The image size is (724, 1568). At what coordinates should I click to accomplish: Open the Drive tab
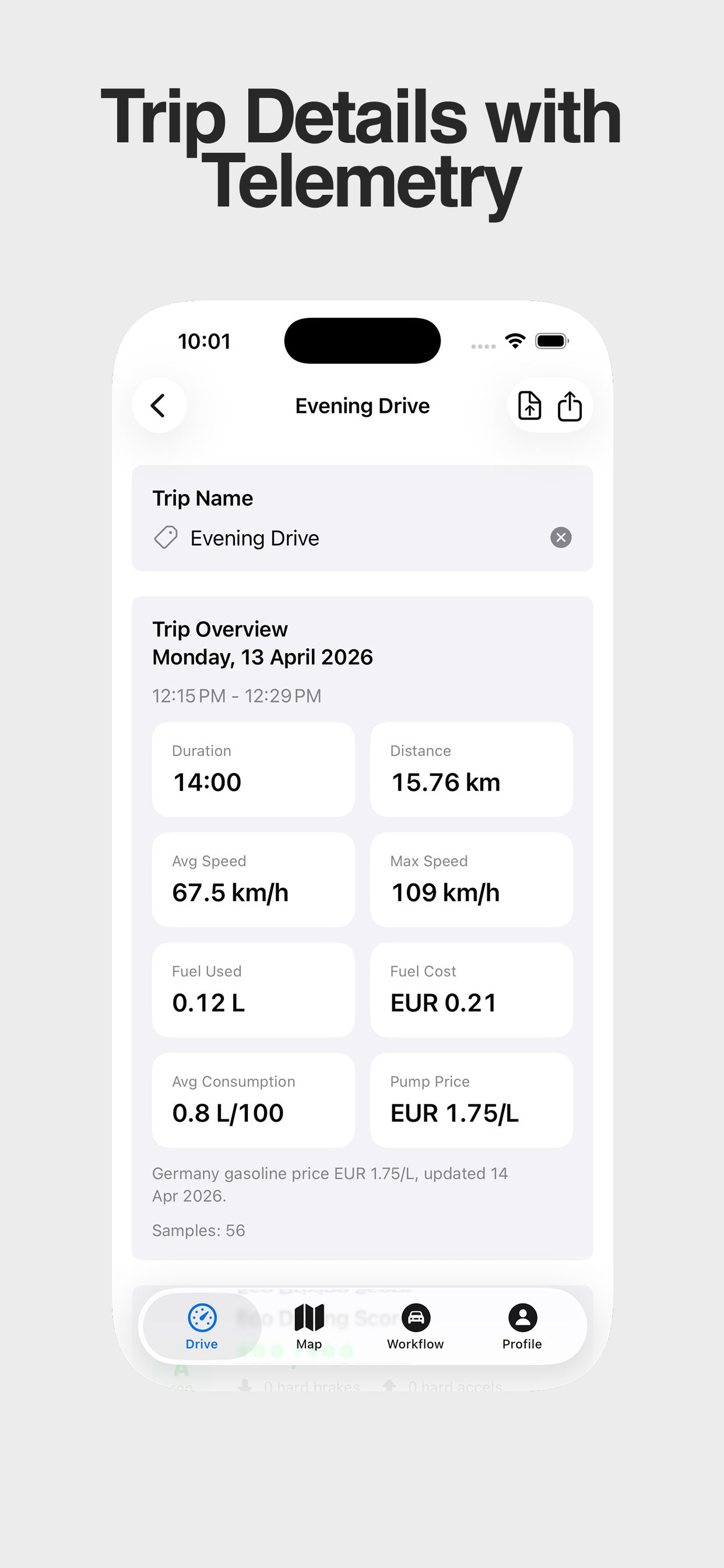pyautogui.click(x=202, y=1326)
